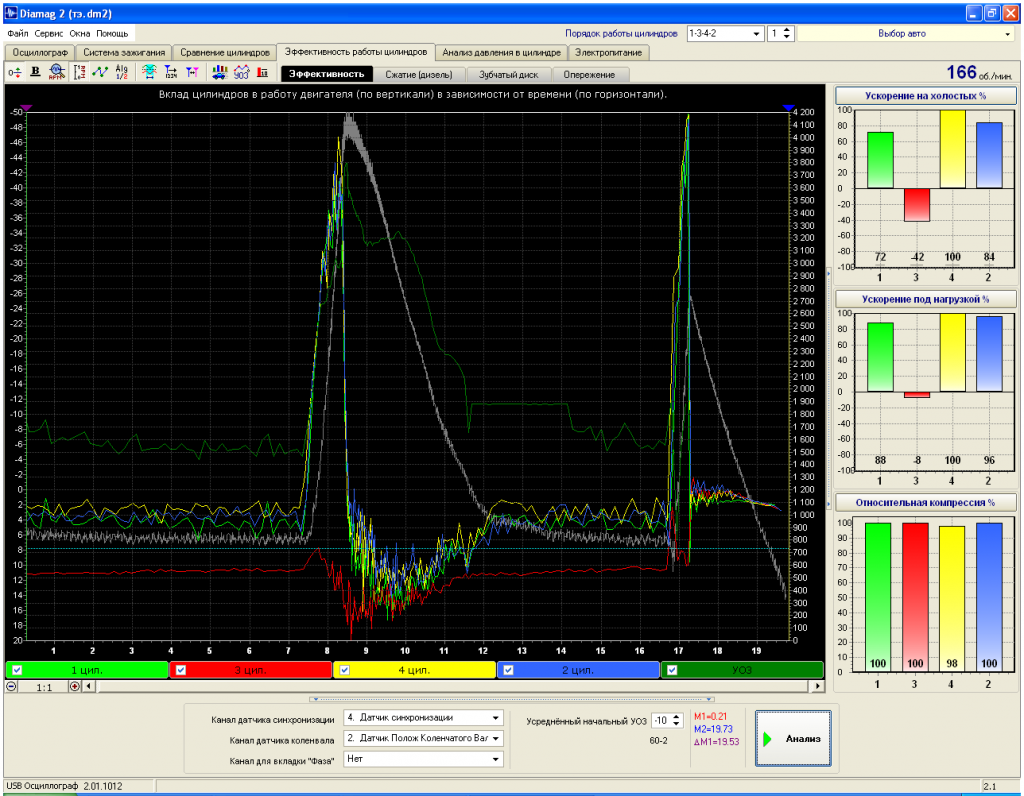Toggle the УОЗ checkbox
The image size is (1024, 796).
pos(672,670)
